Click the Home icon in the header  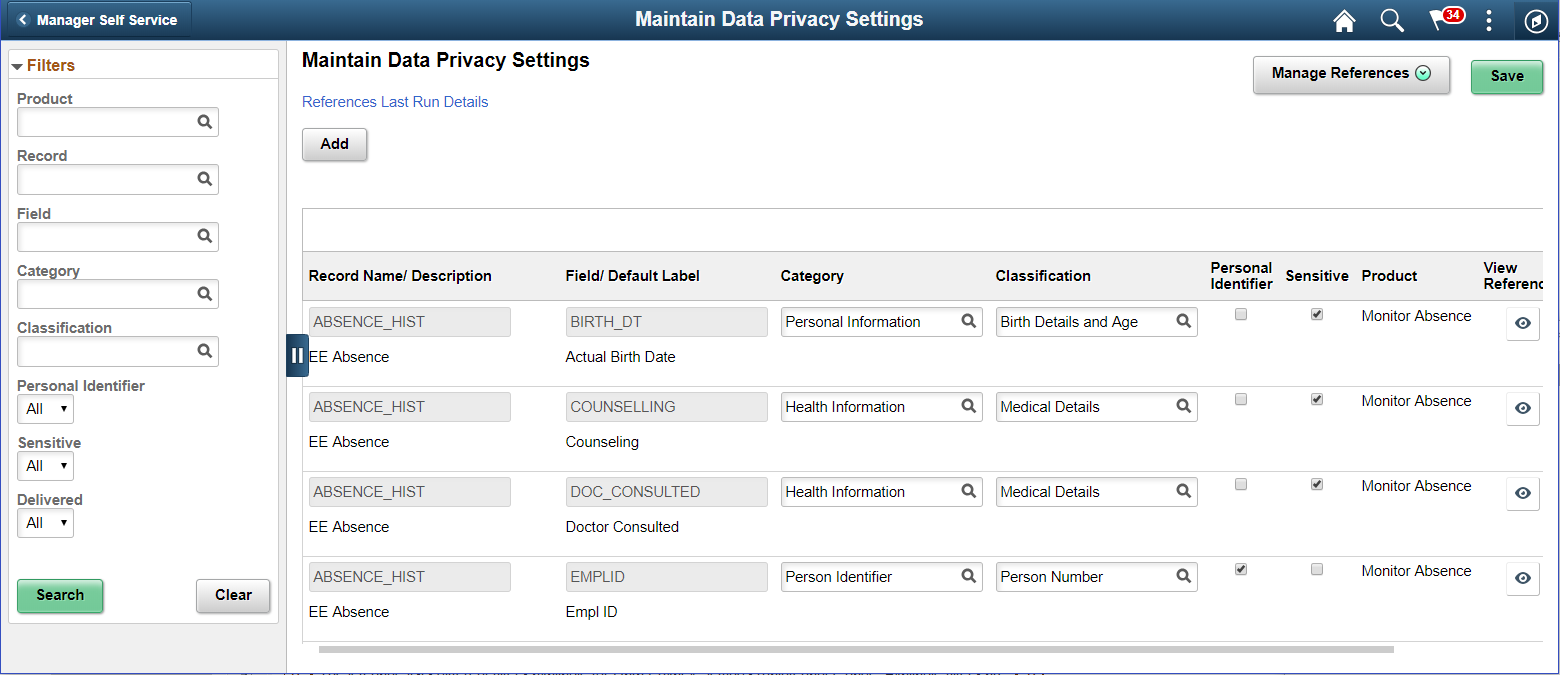[x=1344, y=20]
